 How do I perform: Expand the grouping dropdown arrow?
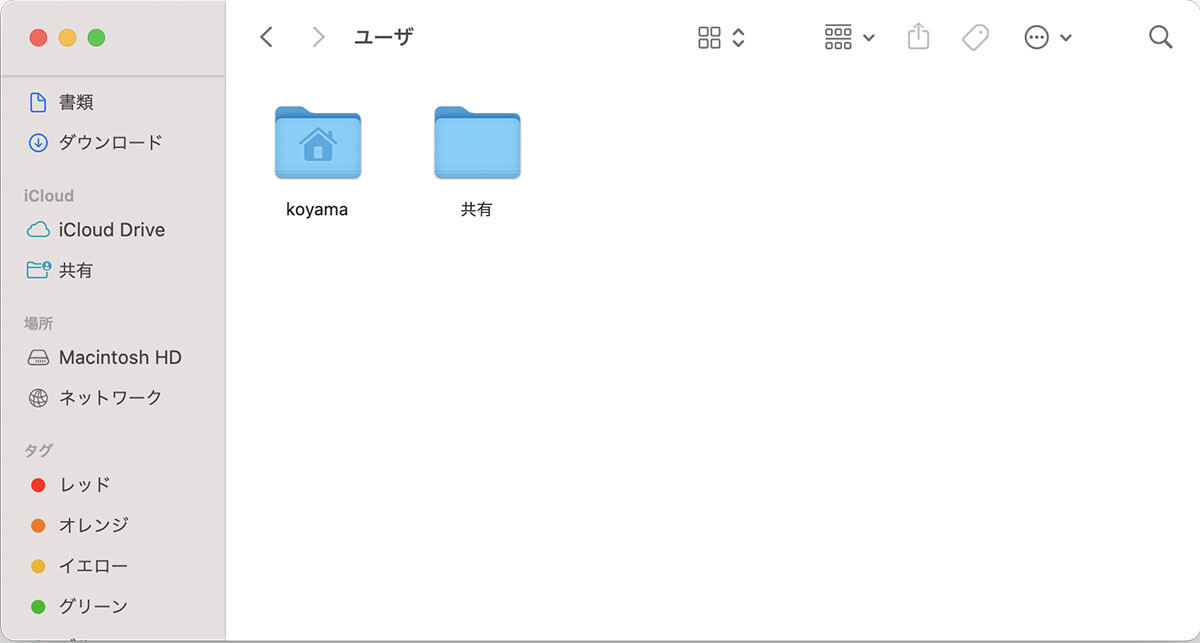[868, 38]
